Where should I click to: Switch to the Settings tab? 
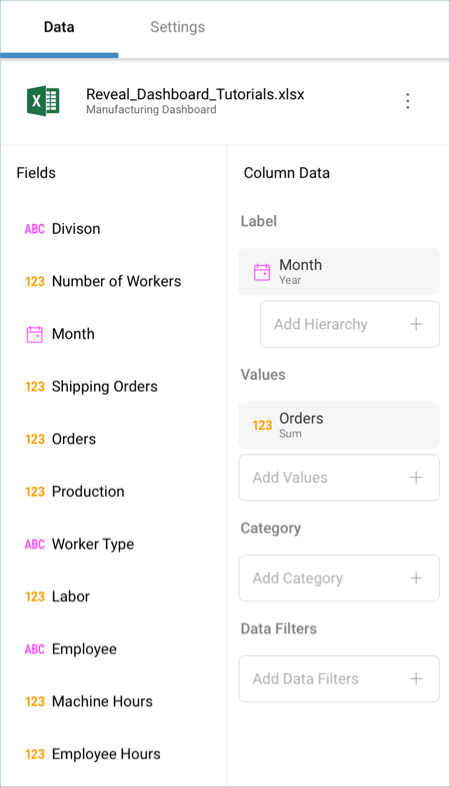[x=178, y=27]
